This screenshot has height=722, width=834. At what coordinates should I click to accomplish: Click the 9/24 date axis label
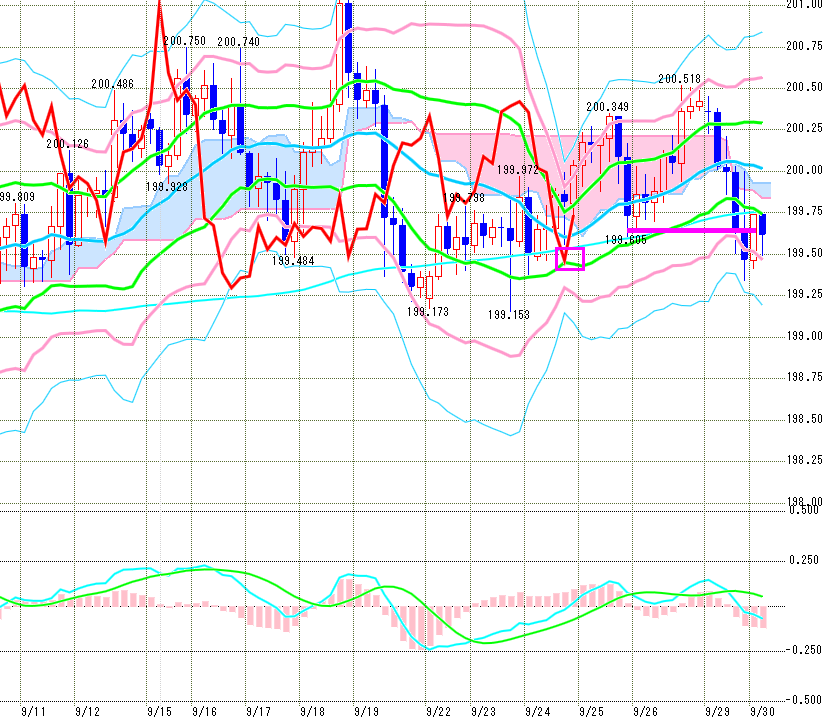point(537,711)
